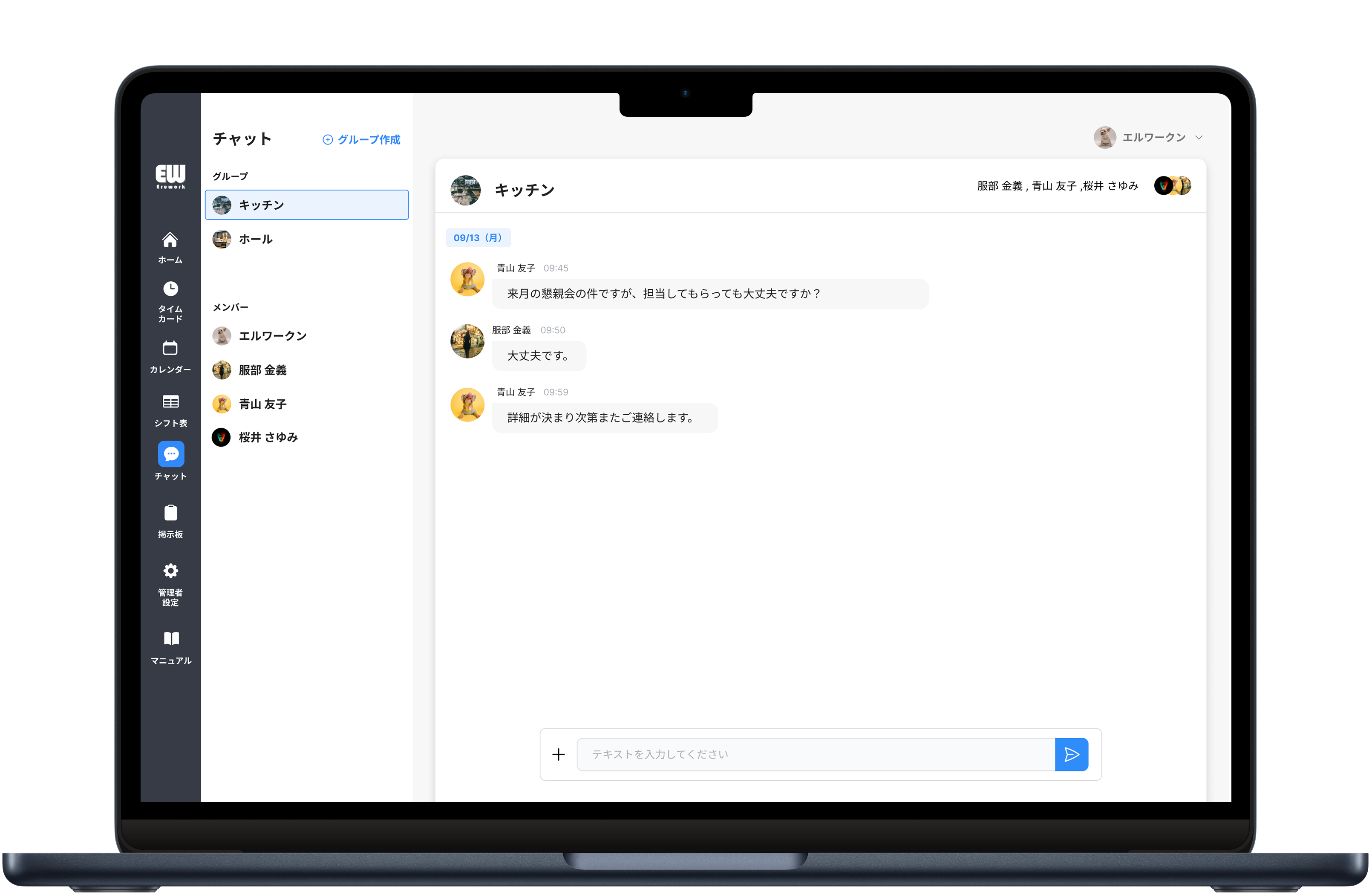The height and width of the screenshot is (895, 1372).
Task: Select the ホール group
Action: (x=256, y=240)
